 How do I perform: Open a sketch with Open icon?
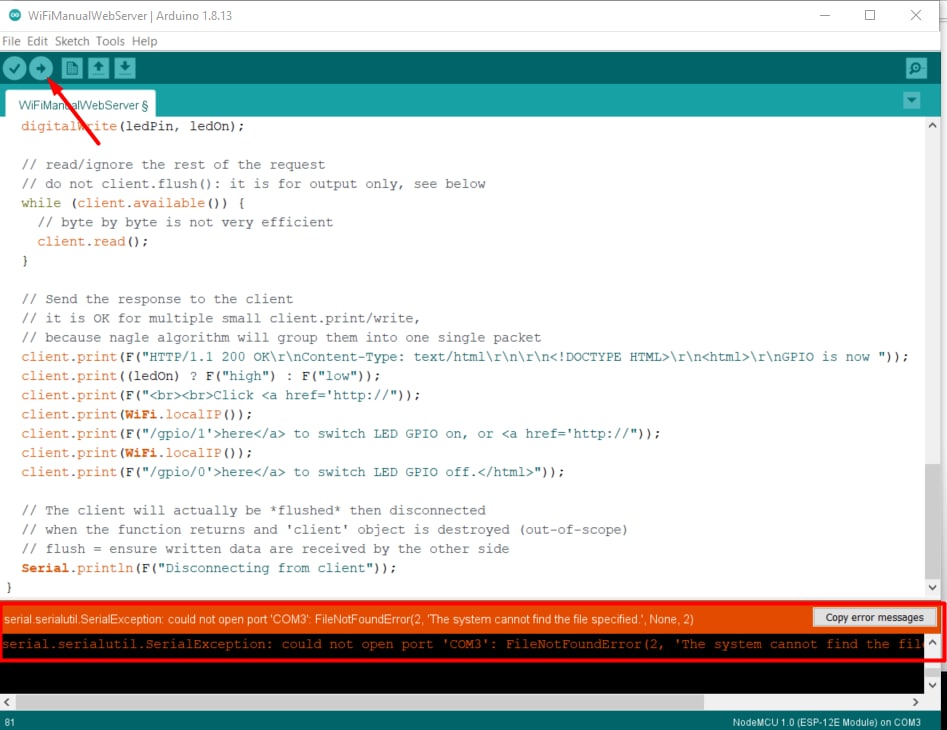click(x=98, y=68)
